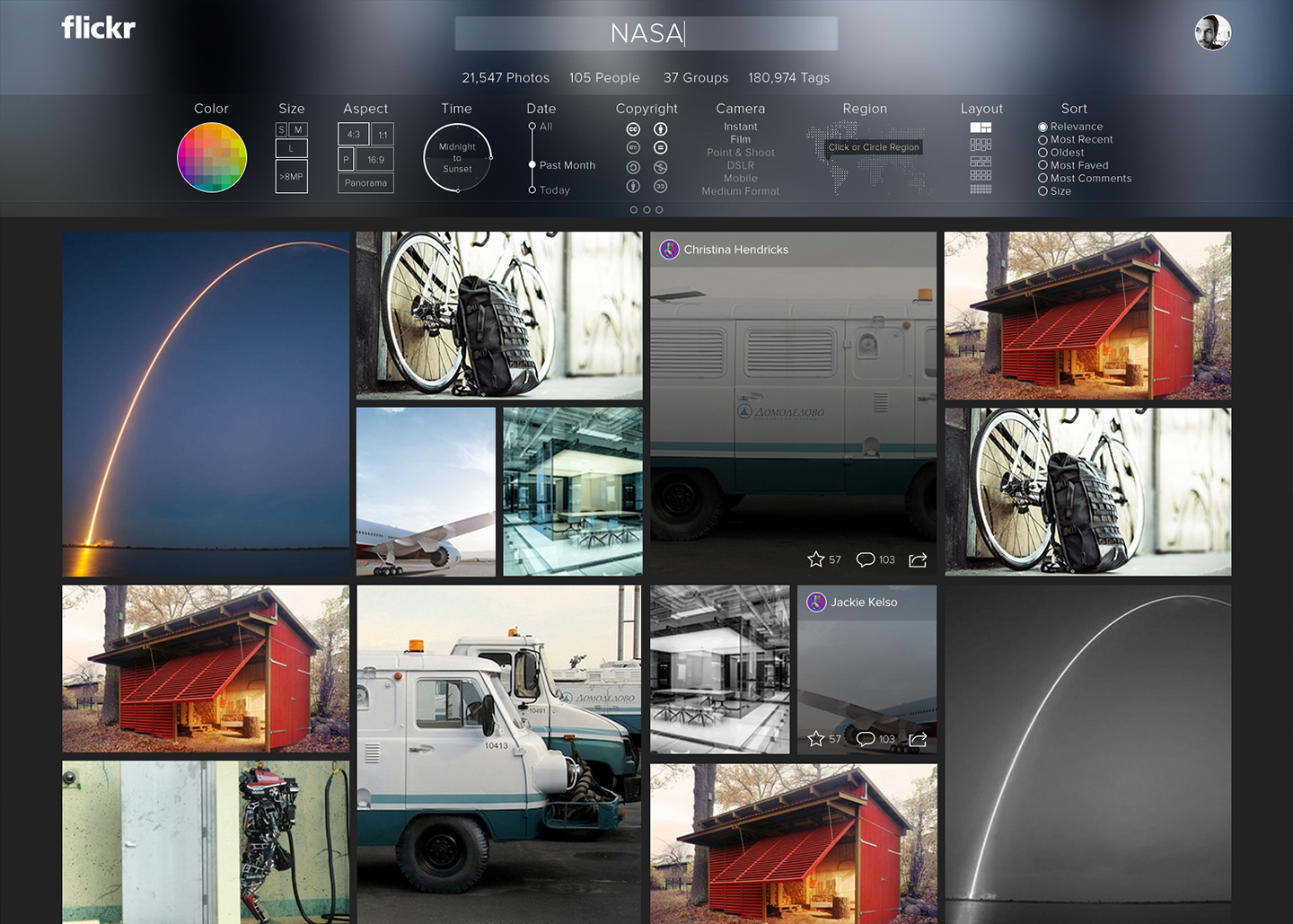Screen dimensions: 1293x924
Task: Open the robot beside door photo
Action: pyautogui.click(x=206, y=842)
